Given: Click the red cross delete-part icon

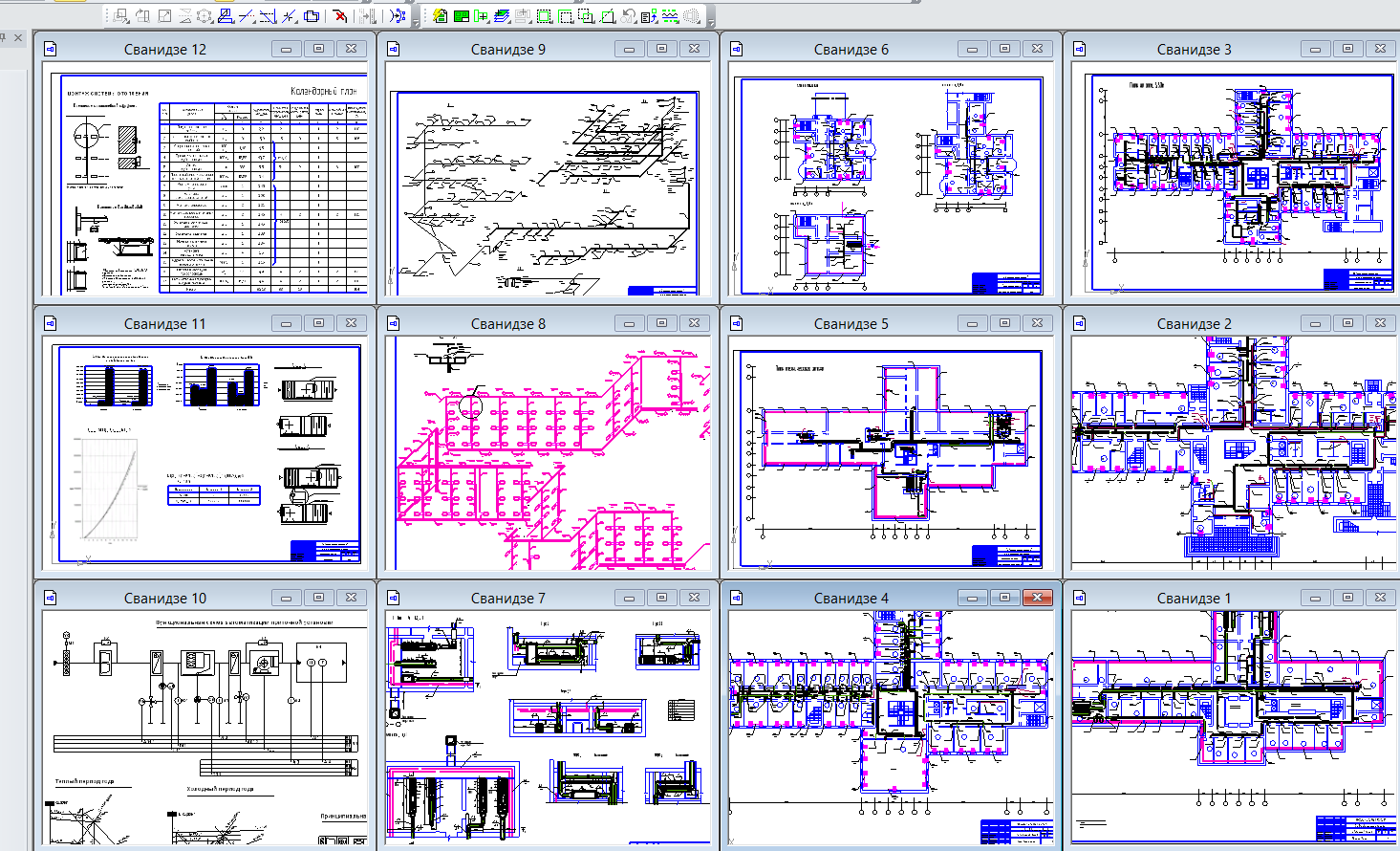Looking at the screenshot, I should click(339, 16).
